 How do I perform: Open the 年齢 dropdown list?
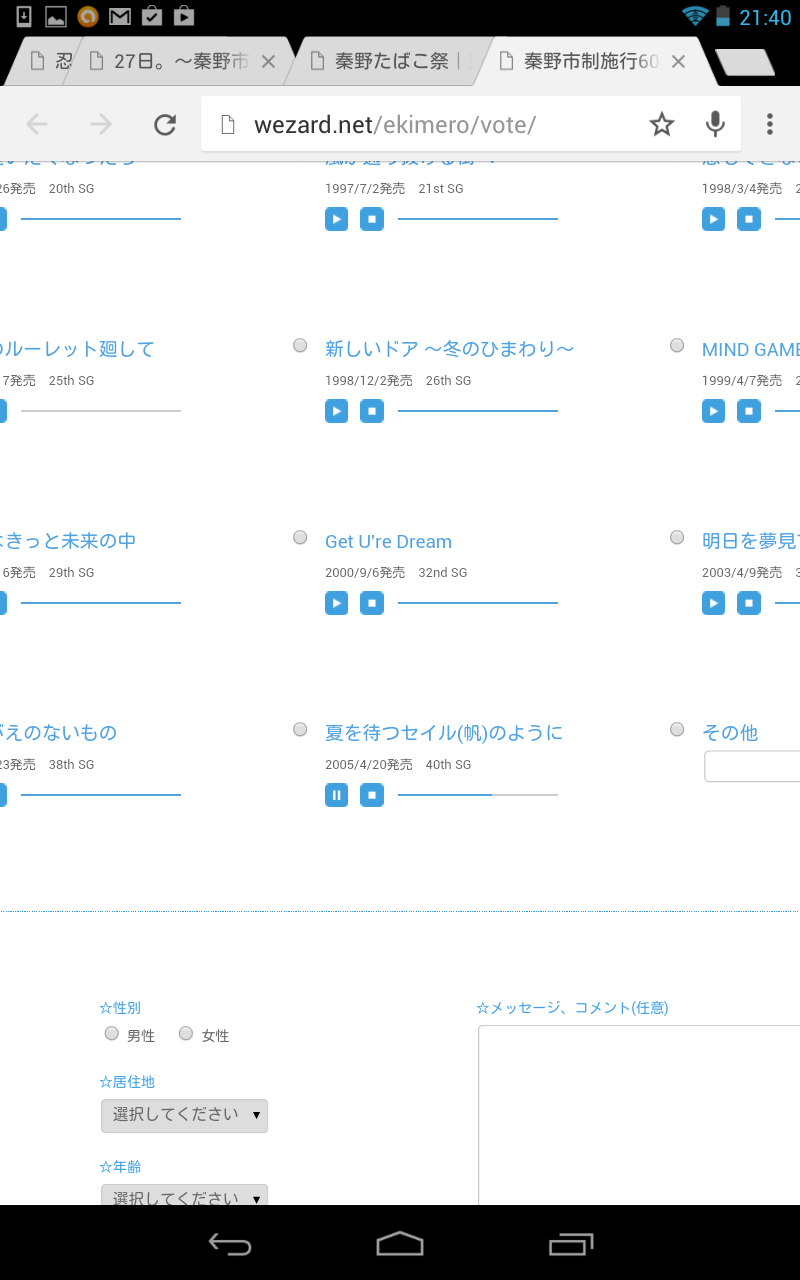pos(184,1196)
